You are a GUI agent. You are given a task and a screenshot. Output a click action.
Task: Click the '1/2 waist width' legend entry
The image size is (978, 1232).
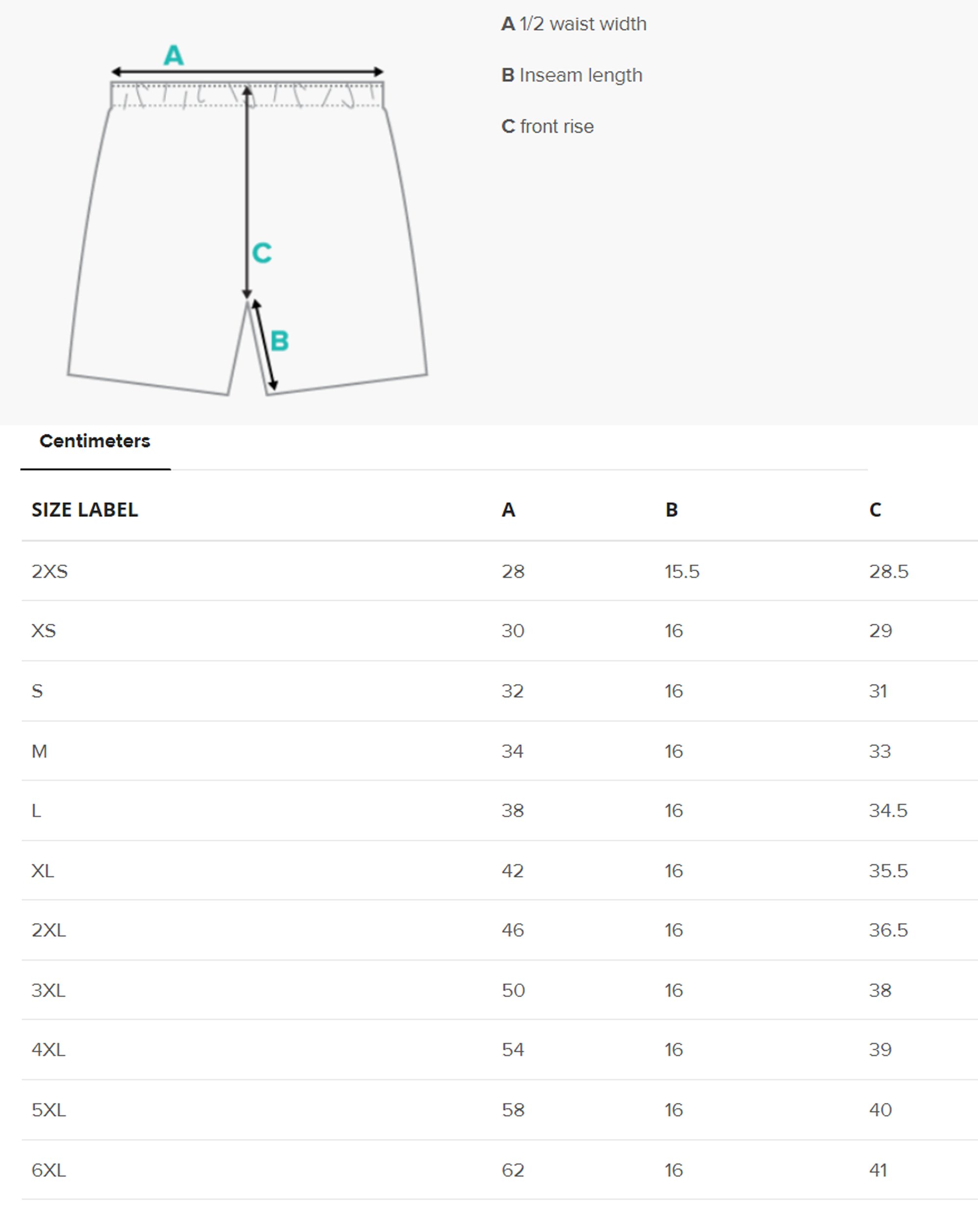pos(574,24)
